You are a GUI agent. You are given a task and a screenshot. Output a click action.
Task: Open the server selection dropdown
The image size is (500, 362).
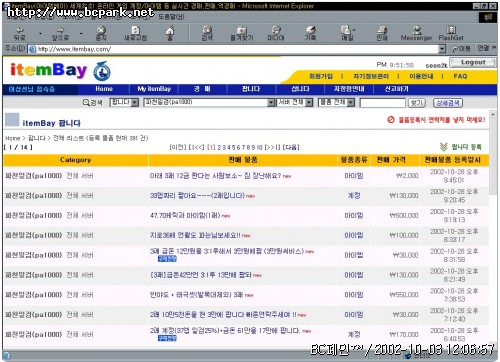click(295, 102)
